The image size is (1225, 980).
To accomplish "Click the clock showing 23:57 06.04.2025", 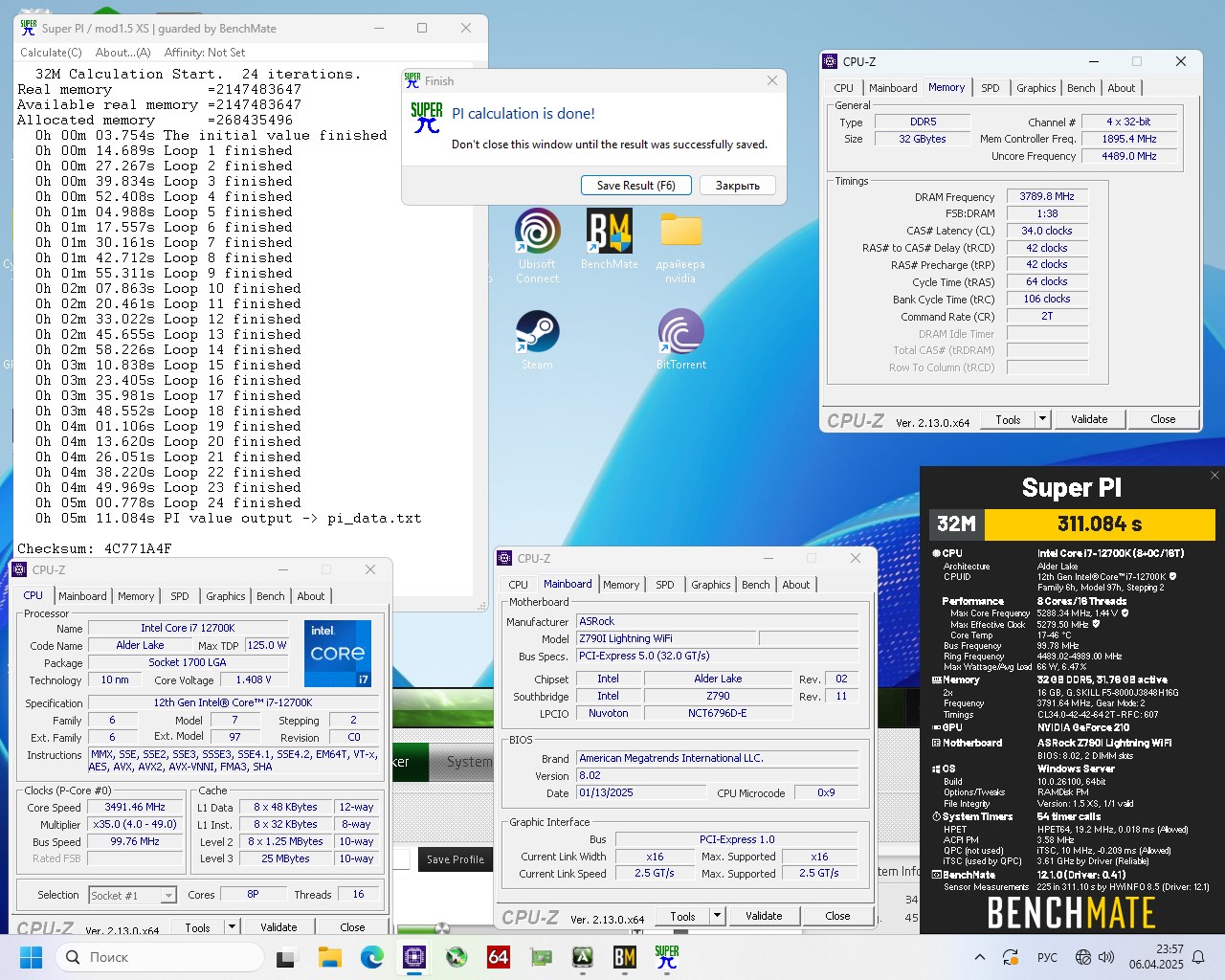I will point(1156,957).
